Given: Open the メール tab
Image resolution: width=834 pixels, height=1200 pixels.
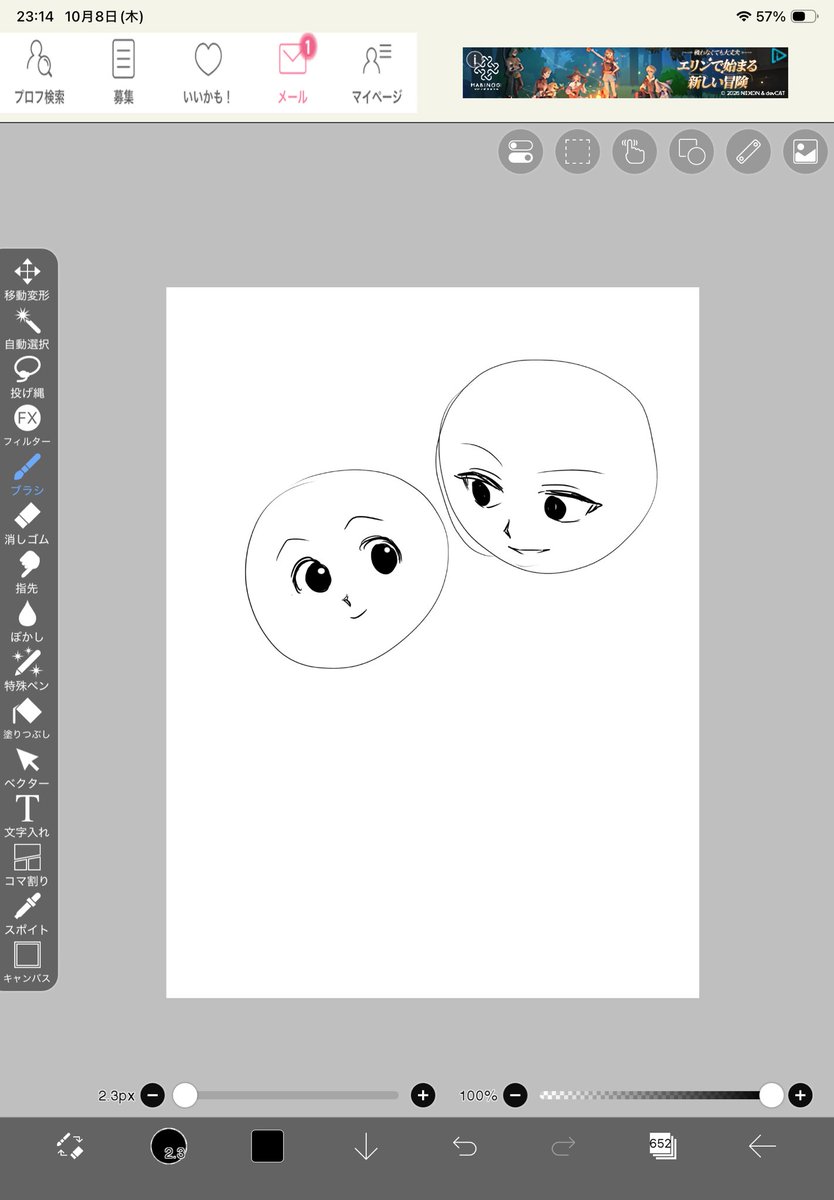Looking at the screenshot, I should pos(293,73).
